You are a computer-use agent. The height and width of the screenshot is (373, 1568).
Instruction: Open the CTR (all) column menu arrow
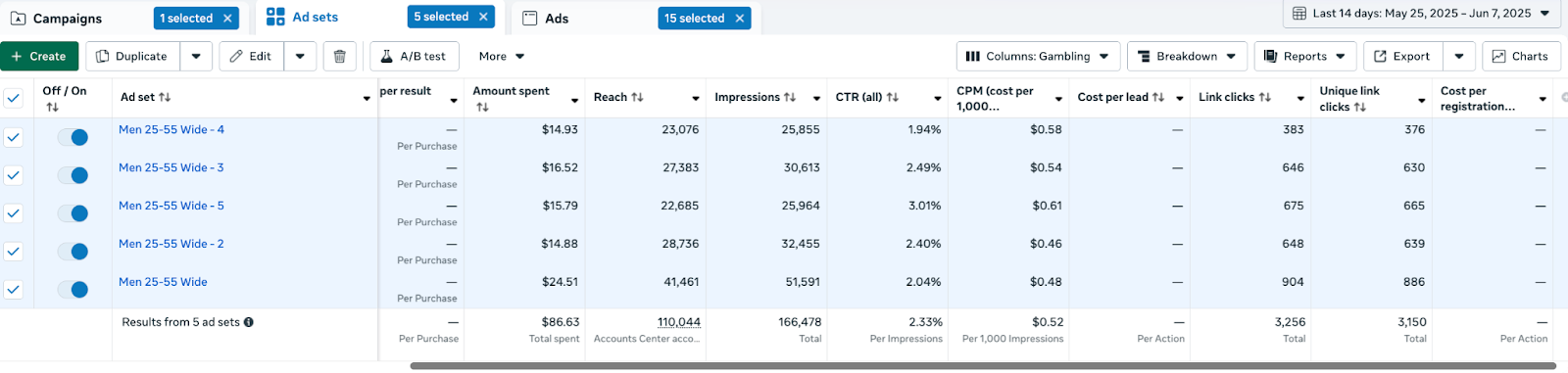click(x=938, y=98)
